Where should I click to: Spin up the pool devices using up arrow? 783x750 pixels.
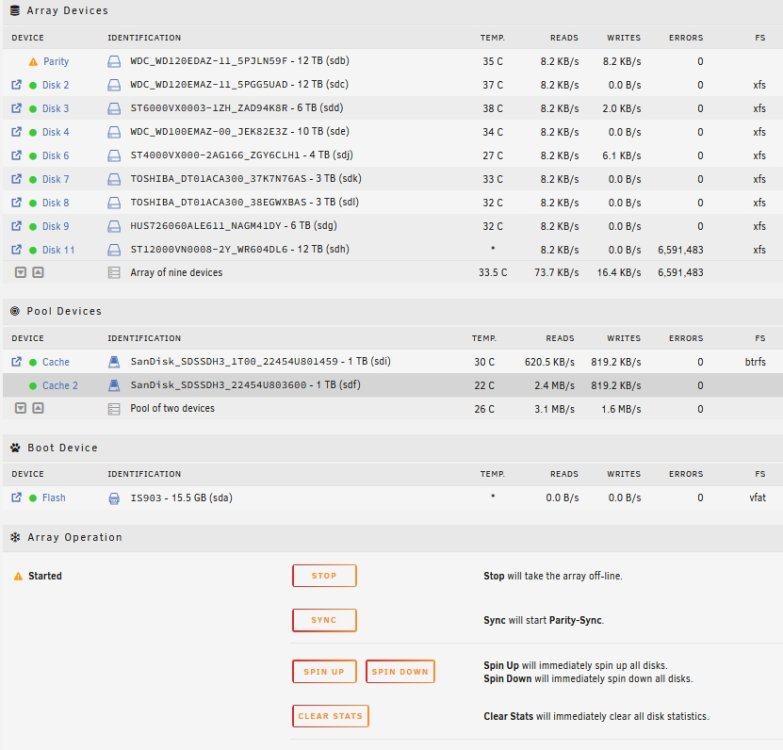[x=38, y=408]
